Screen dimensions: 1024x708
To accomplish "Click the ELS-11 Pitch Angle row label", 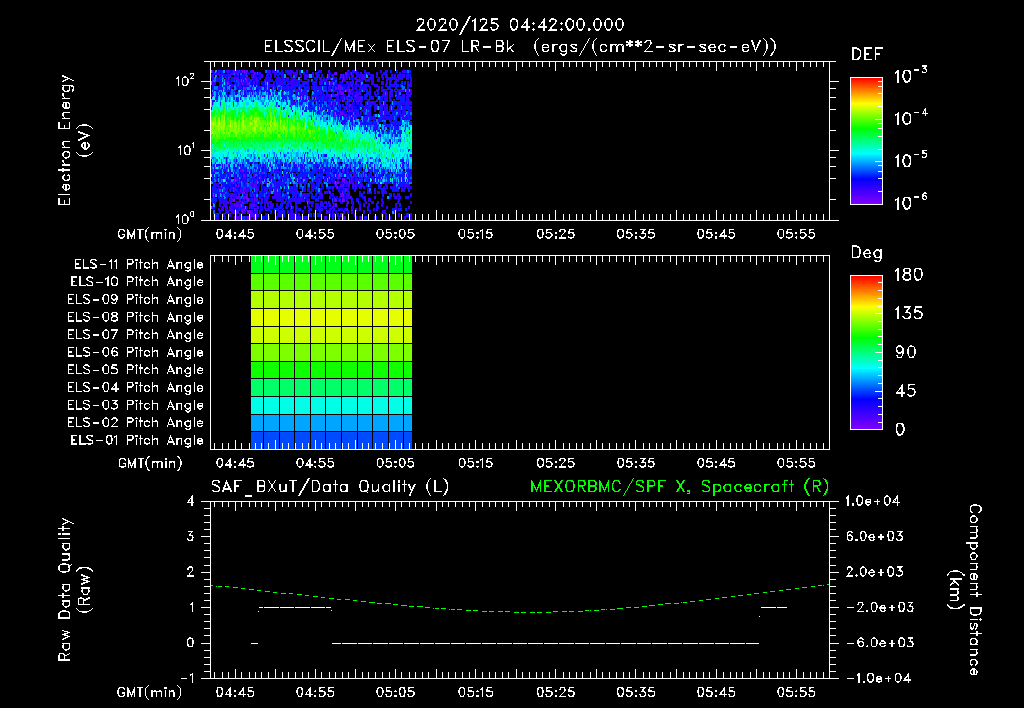I will click(138, 265).
